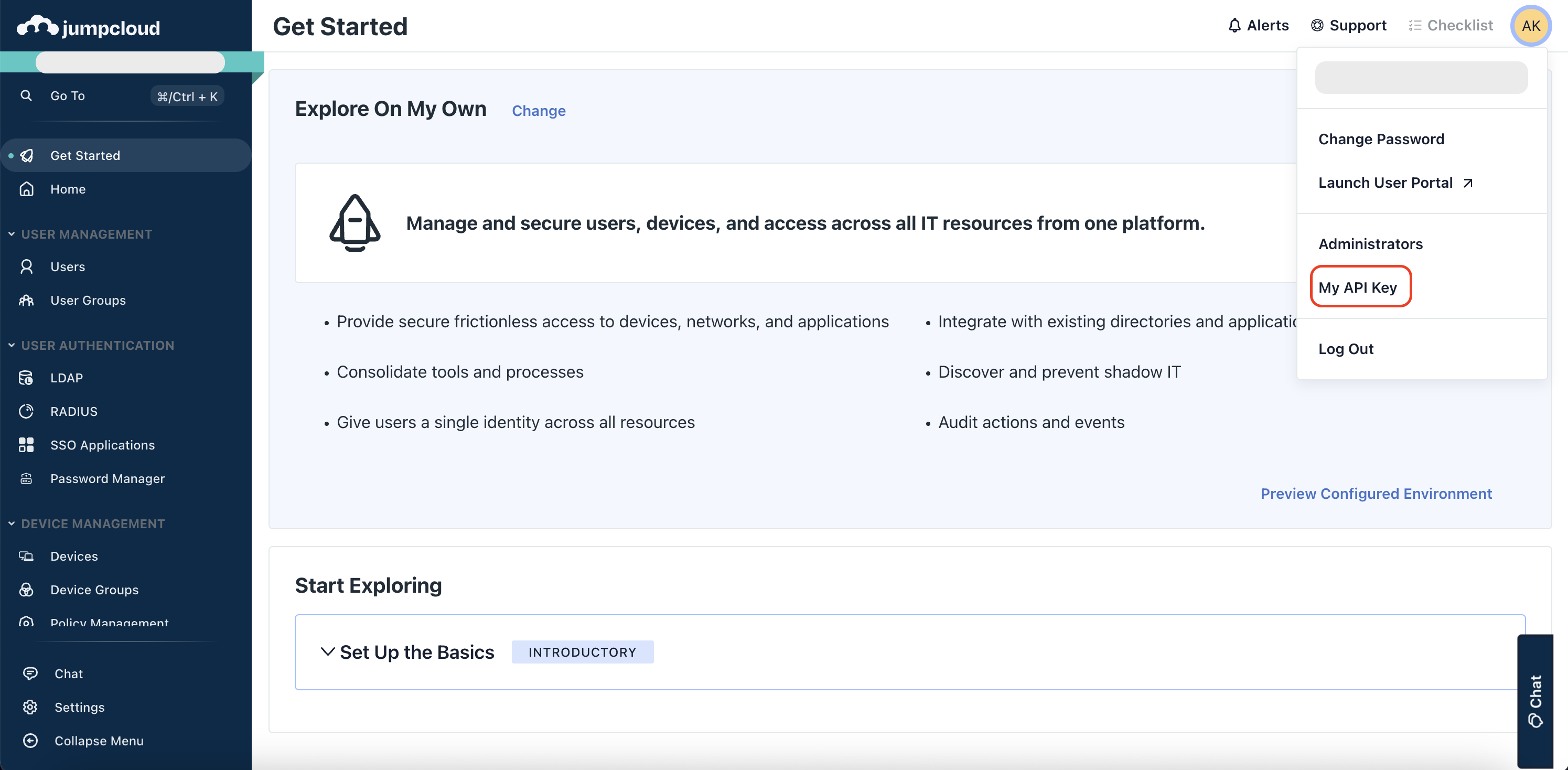Collapse the User Management section
The height and width of the screenshot is (770, 1568).
(x=12, y=234)
